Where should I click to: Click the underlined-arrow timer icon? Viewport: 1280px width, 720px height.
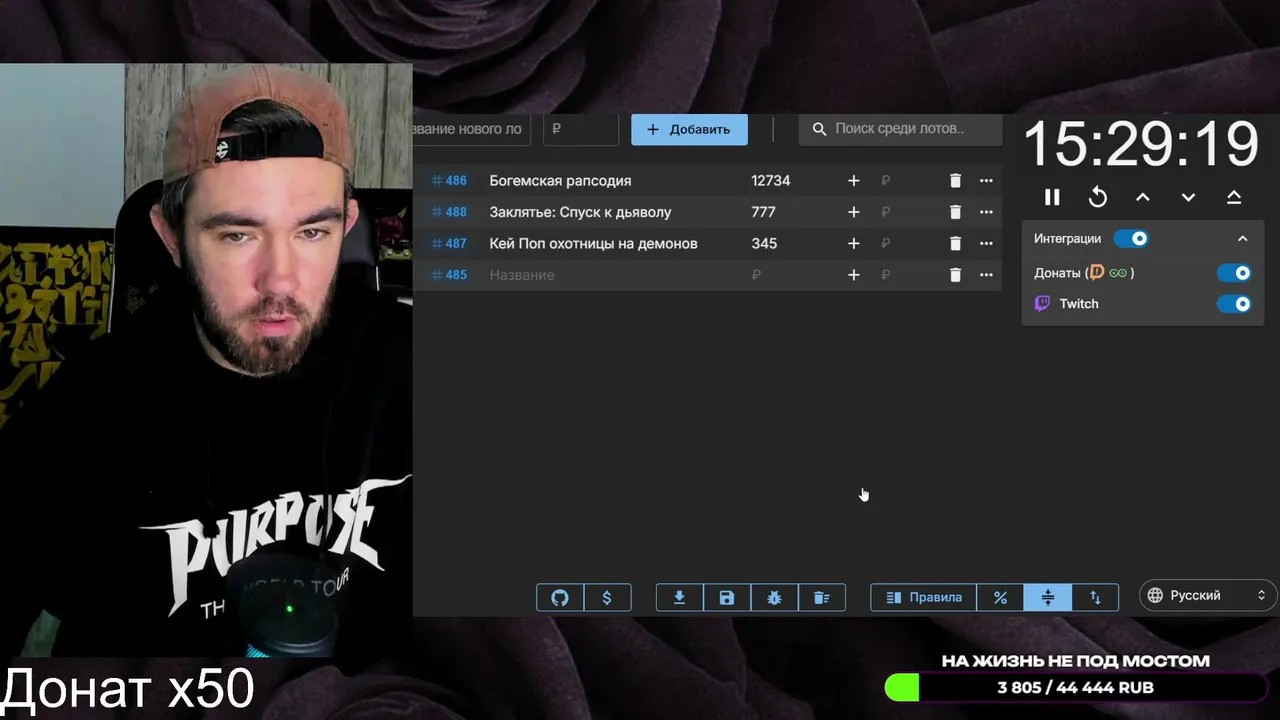1234,197
